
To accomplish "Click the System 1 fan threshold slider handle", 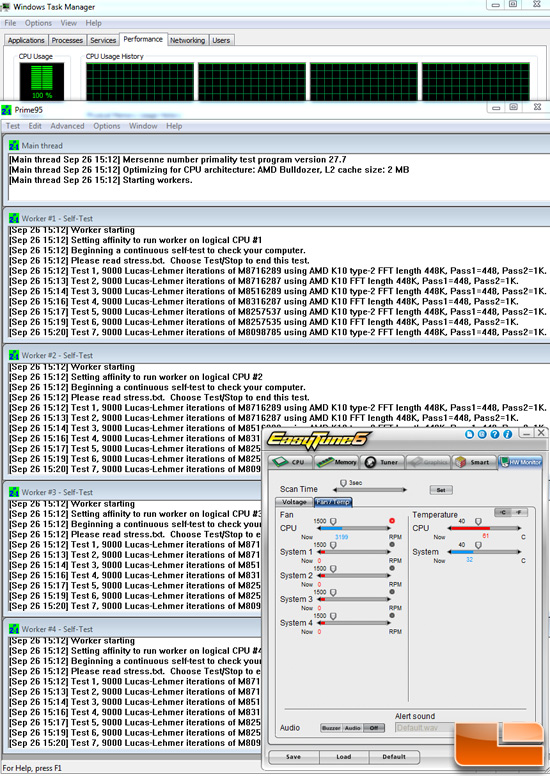I will 333,545.
